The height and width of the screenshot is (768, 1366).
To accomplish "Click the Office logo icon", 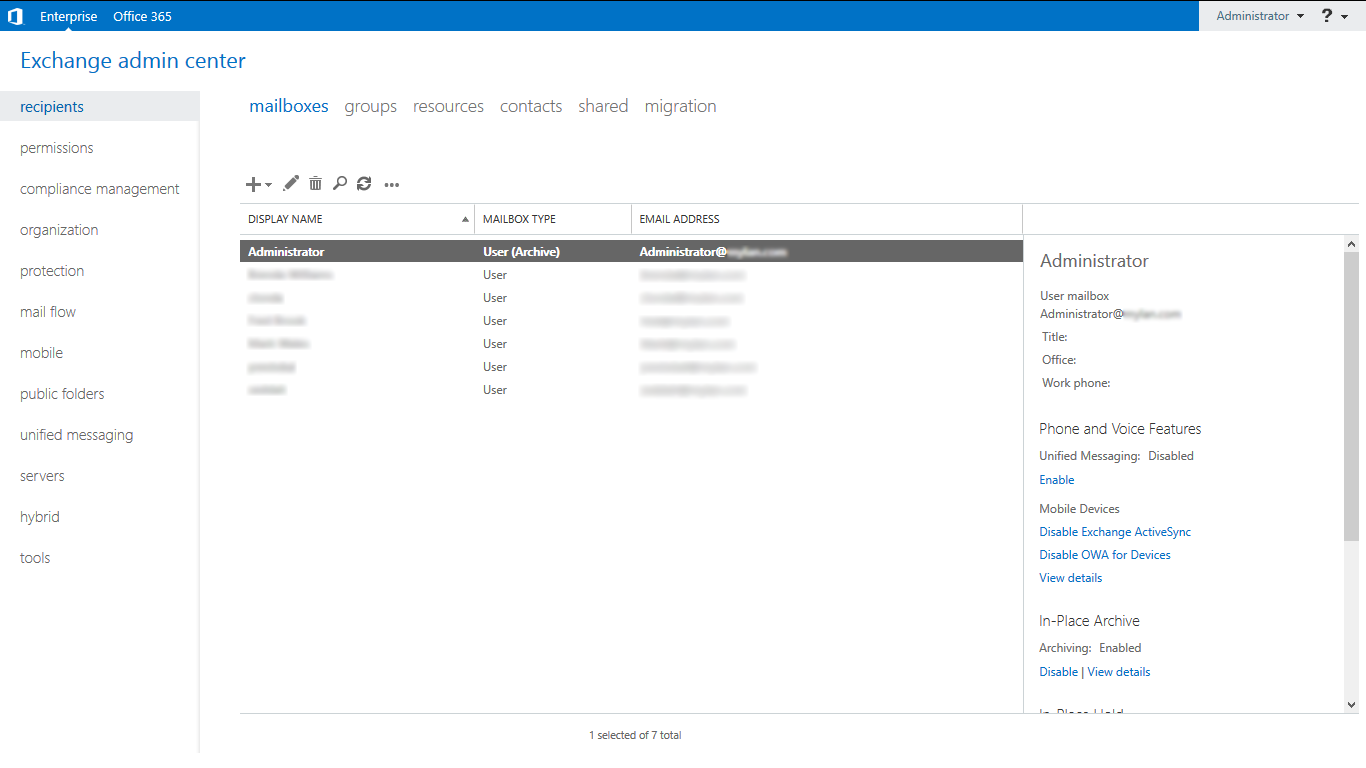I will (x=15, y=16).
